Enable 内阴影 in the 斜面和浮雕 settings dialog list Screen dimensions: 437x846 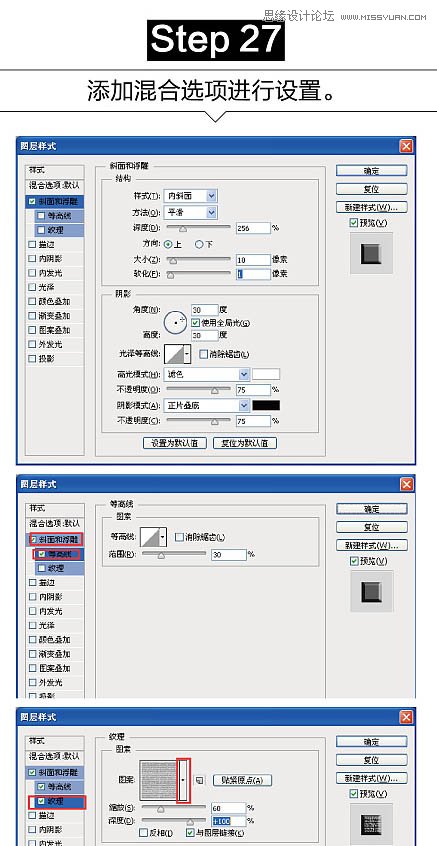click(x=33, y=259)
